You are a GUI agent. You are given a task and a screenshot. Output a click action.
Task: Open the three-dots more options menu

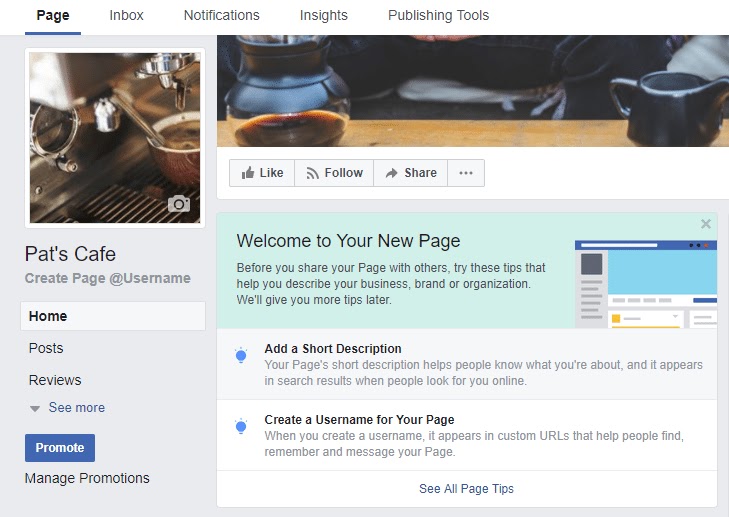coord(466,173)
